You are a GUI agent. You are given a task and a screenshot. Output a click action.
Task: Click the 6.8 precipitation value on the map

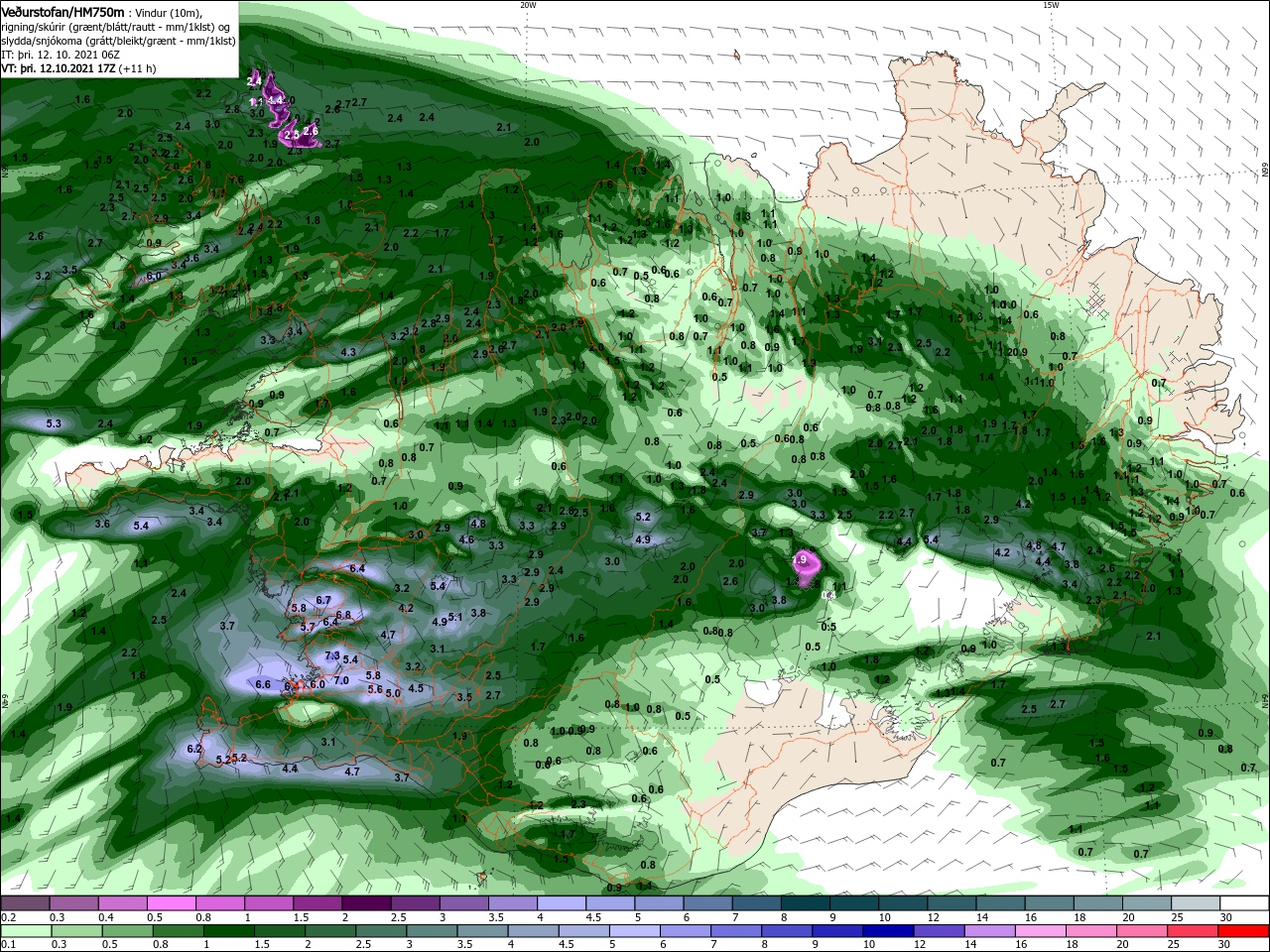pos(343,615)
